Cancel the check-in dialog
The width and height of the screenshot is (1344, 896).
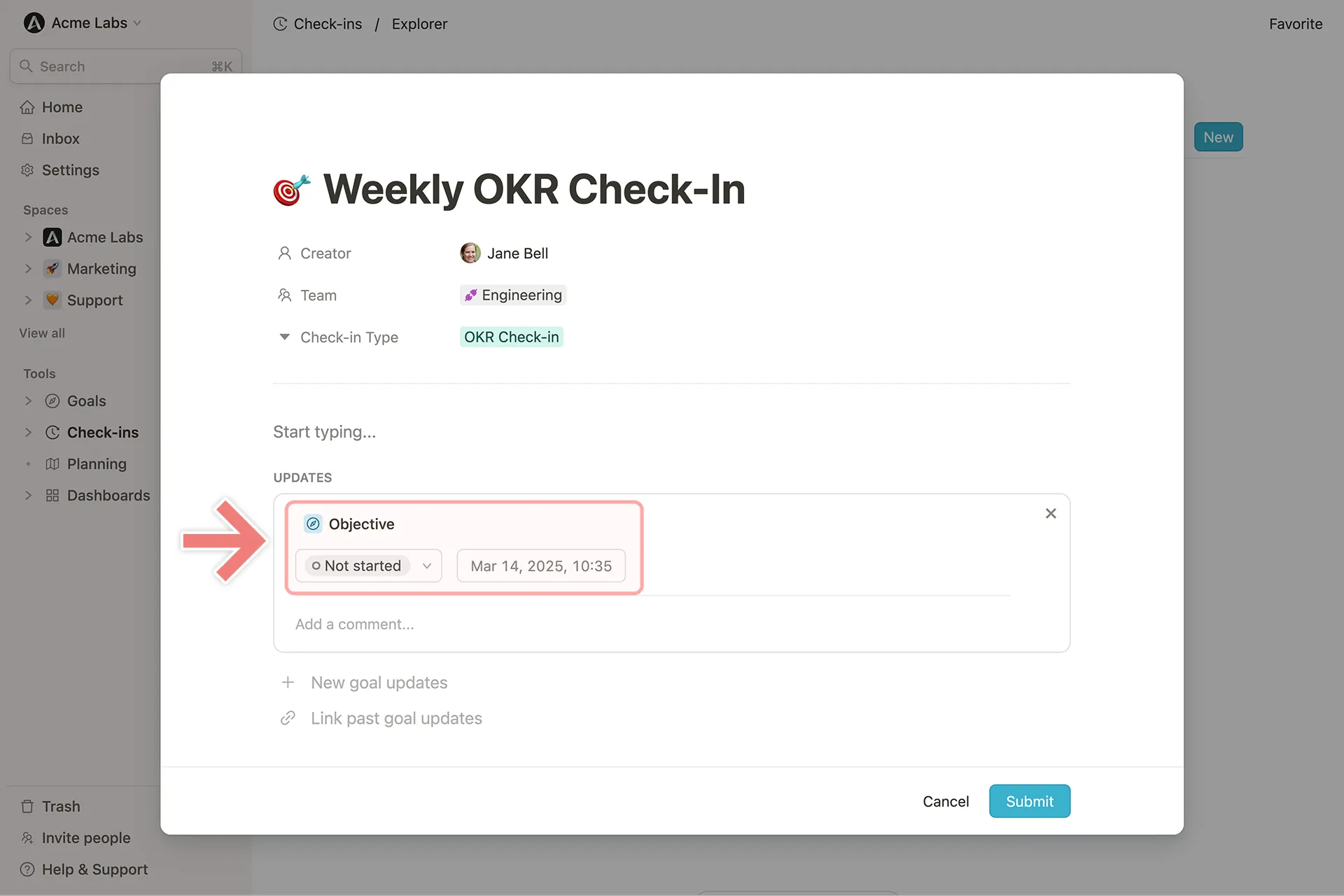[x=945, y=801]
